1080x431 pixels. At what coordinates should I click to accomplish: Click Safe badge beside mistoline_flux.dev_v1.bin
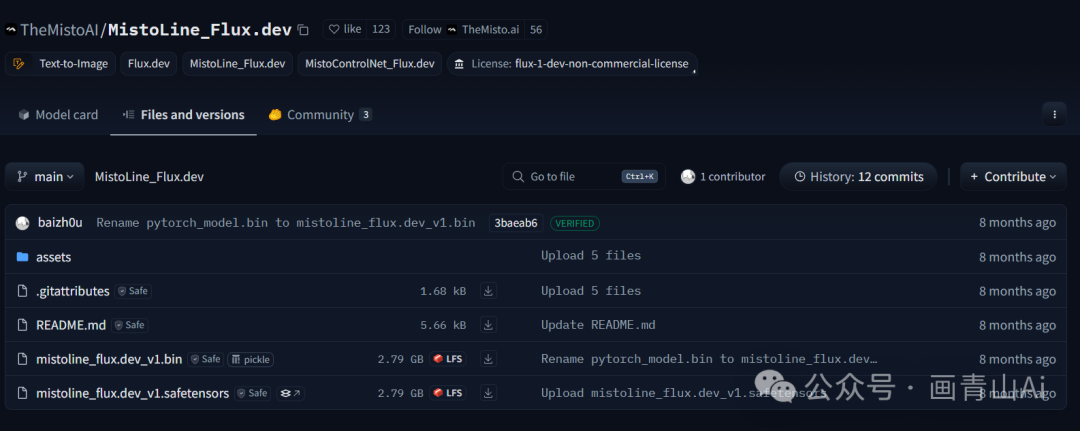(206, 359)
